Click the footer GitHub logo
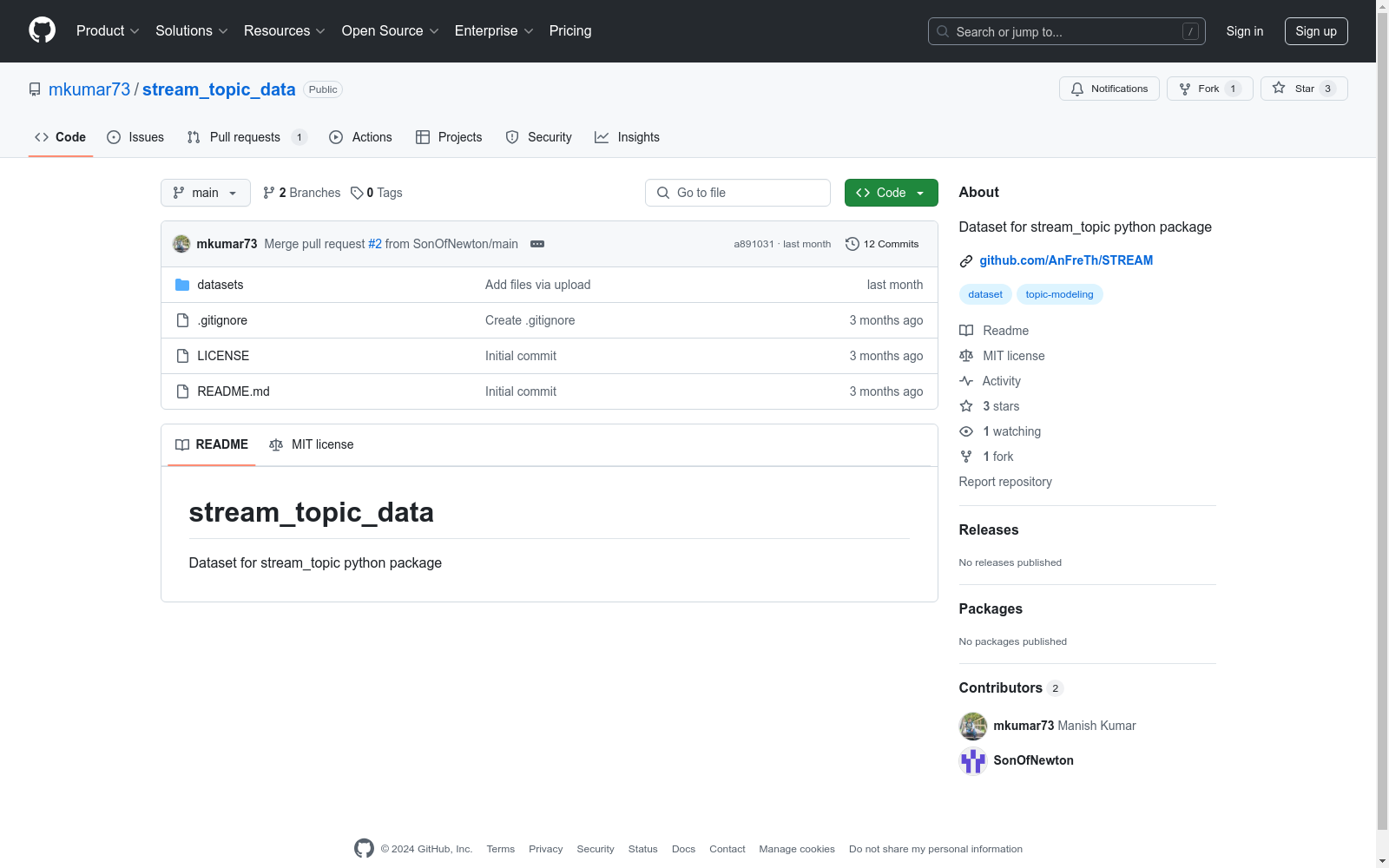 coord(364,848)
